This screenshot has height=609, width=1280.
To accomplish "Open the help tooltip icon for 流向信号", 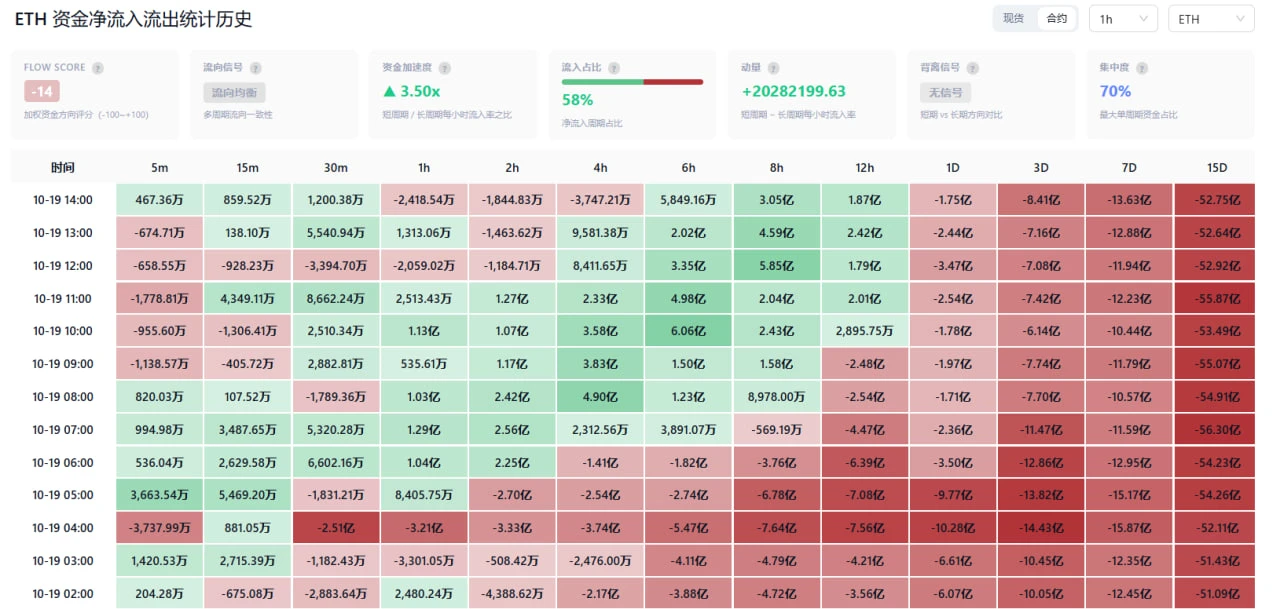I will pos(255,68).
